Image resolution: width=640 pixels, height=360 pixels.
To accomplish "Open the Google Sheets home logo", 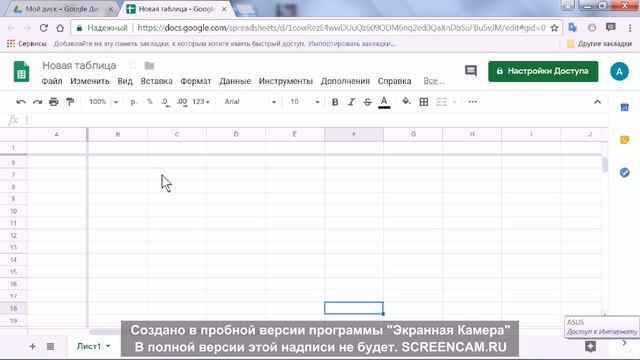I will coord(21,71).
